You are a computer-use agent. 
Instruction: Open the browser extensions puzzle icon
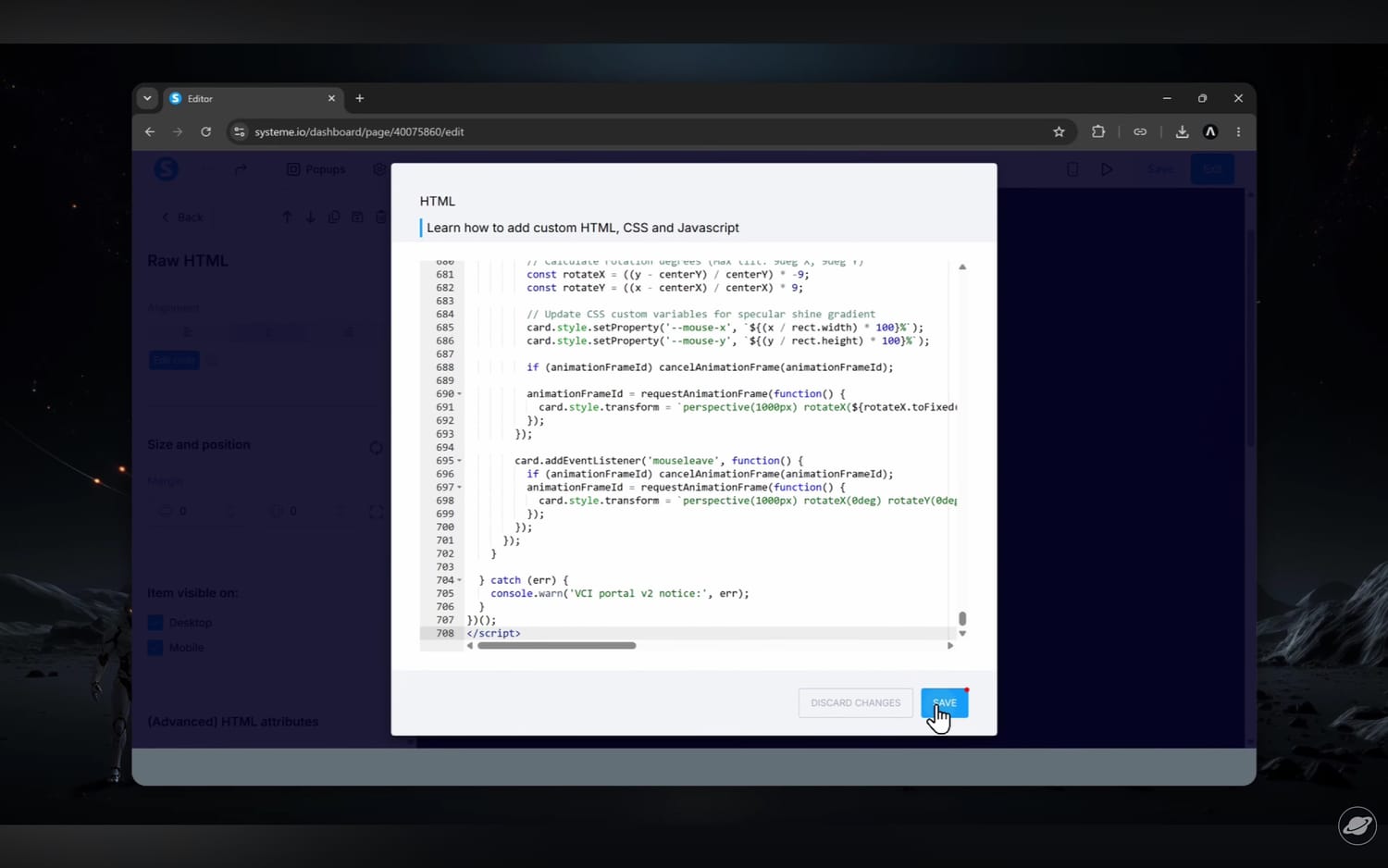pos(1098,131)
